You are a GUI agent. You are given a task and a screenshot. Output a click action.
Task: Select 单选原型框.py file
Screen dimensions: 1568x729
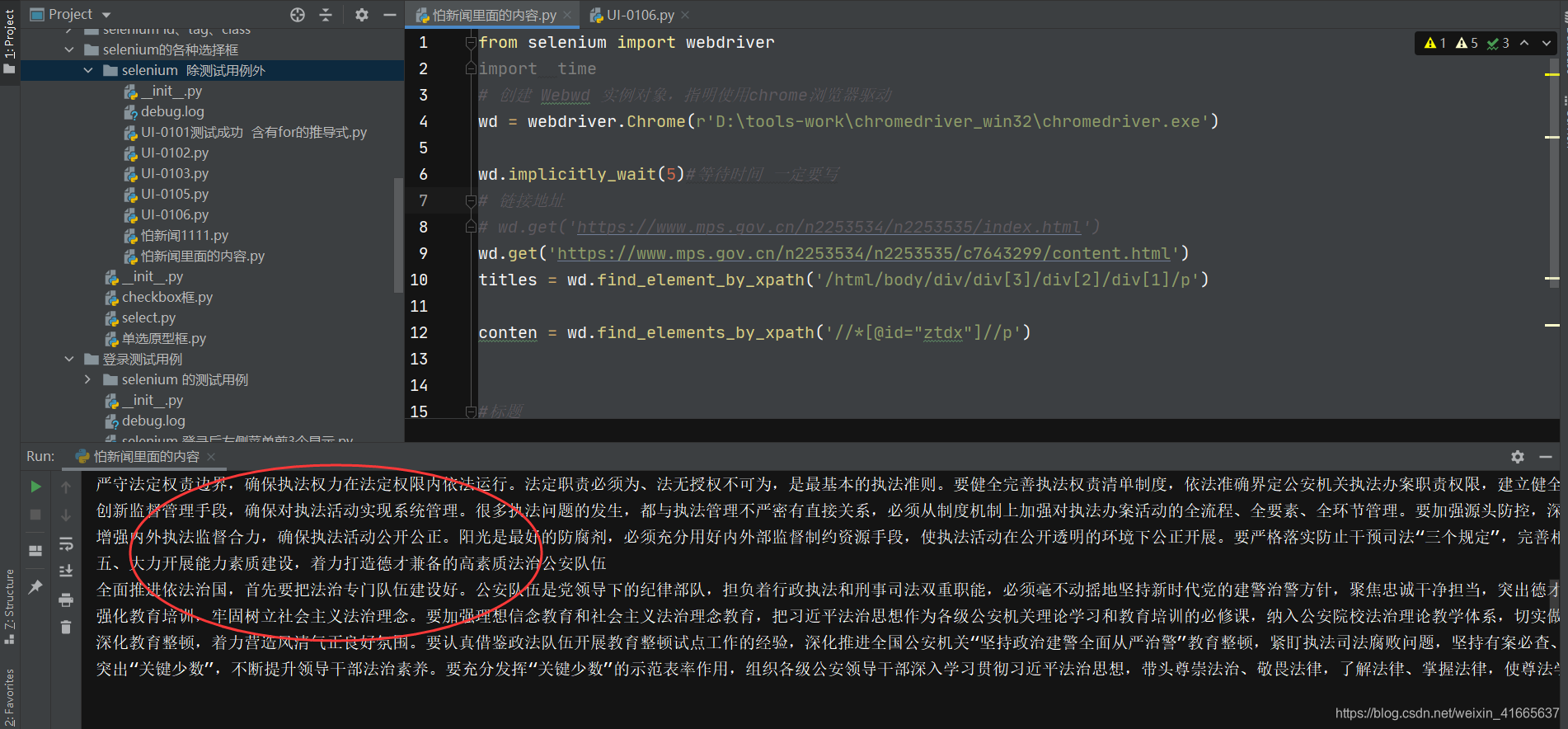[163, 338]
